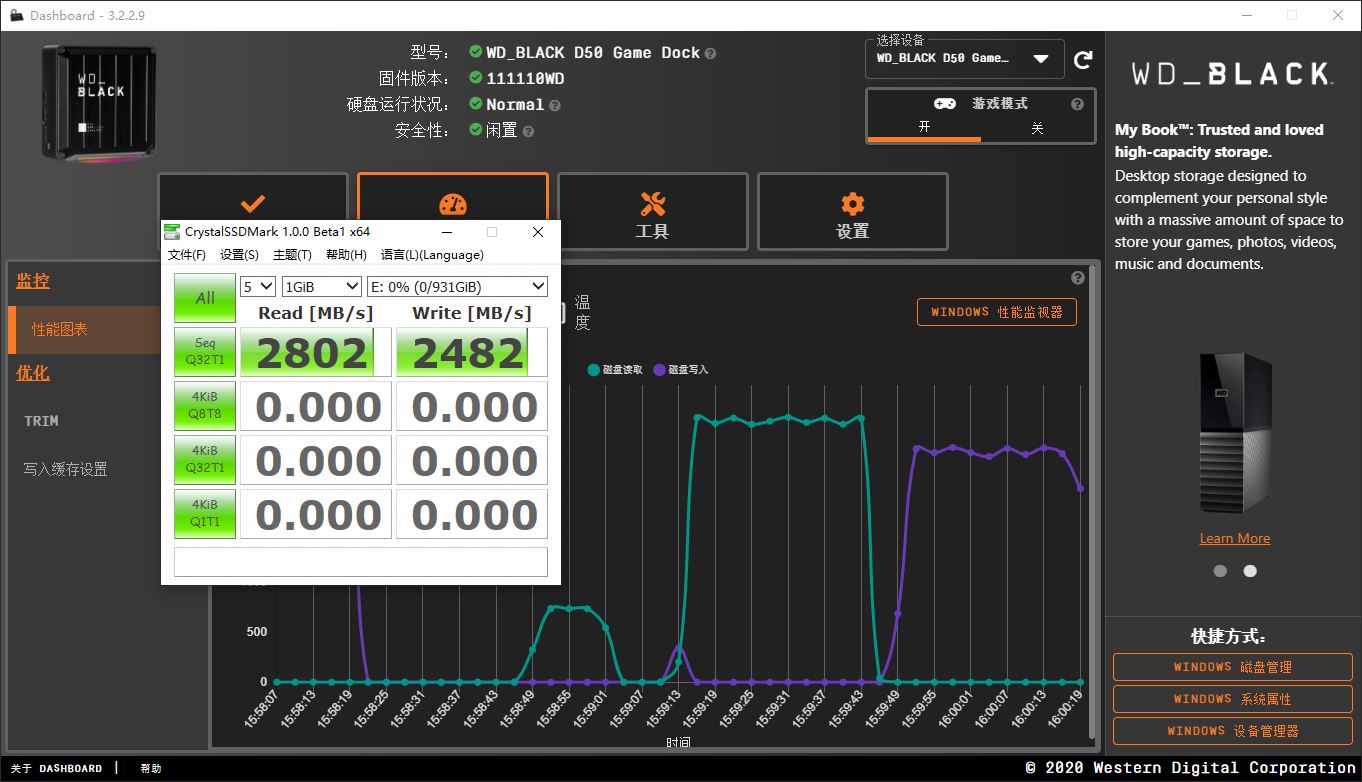The image size is (1362, 782).
Task: Turn game mode 开 on
Action: tap(924, 128)
